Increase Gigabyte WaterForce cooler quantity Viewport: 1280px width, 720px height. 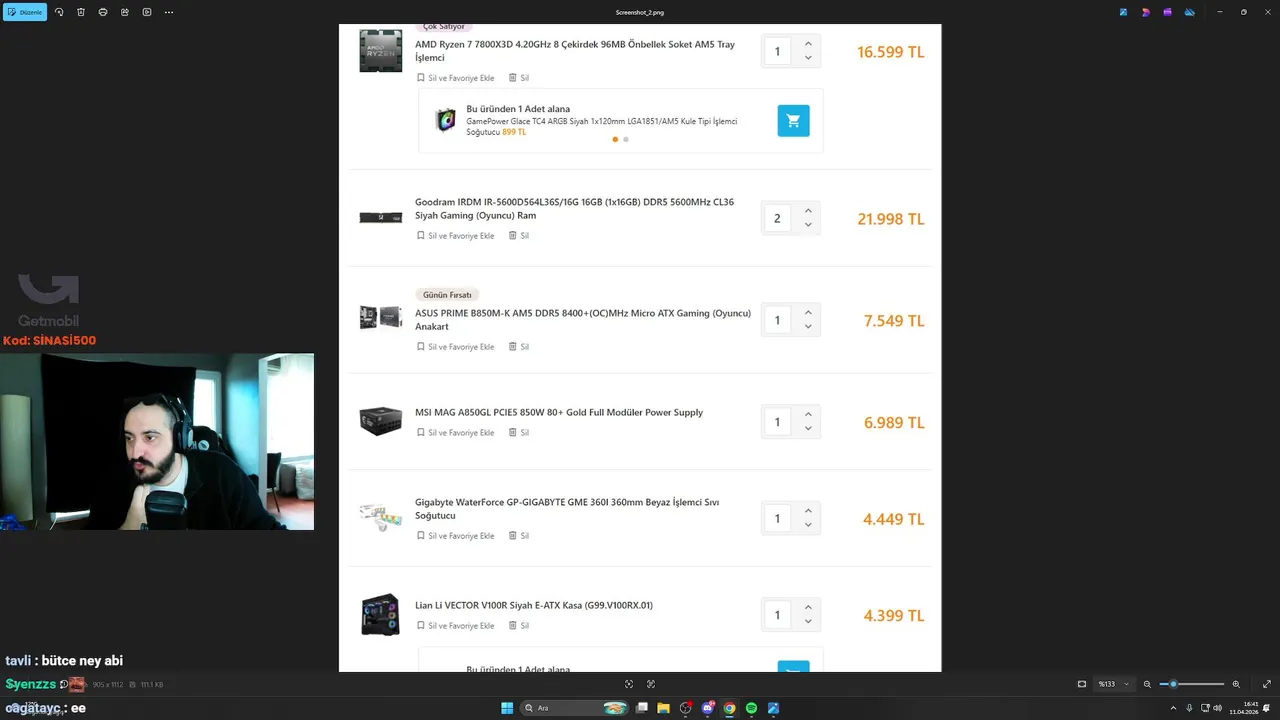tap(808, 511)
